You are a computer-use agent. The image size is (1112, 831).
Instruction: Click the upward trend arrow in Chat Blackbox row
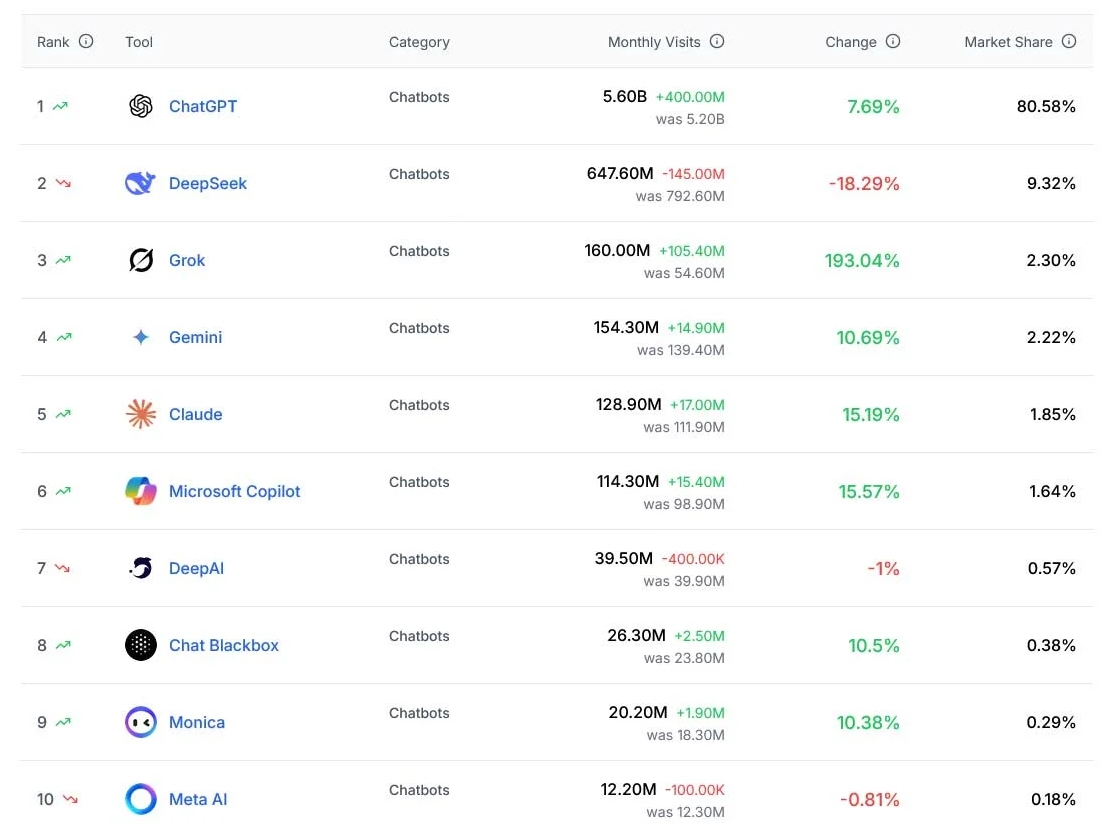tap(63, 645)
